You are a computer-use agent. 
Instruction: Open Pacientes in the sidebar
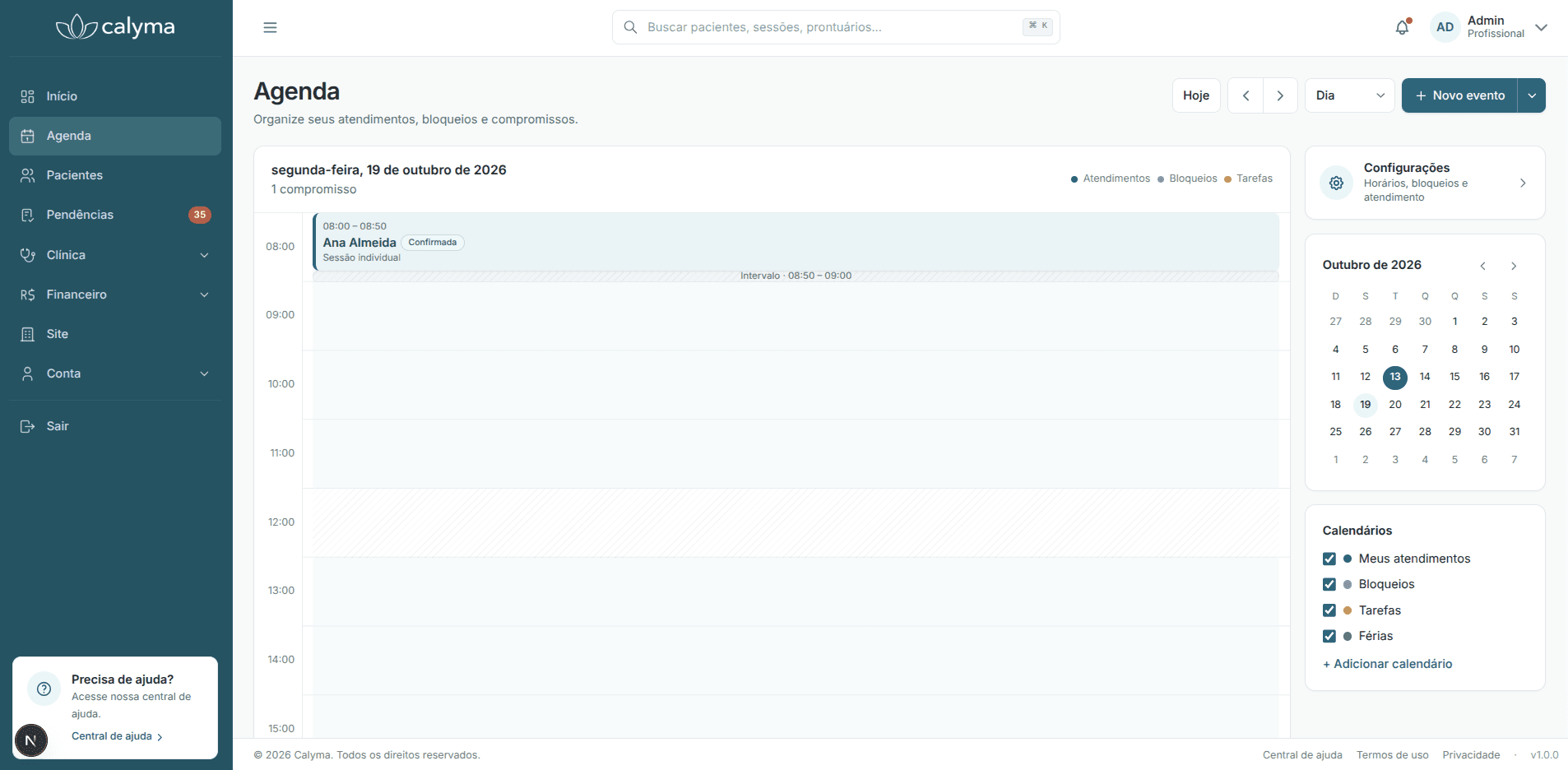click(x=115, y=175)
